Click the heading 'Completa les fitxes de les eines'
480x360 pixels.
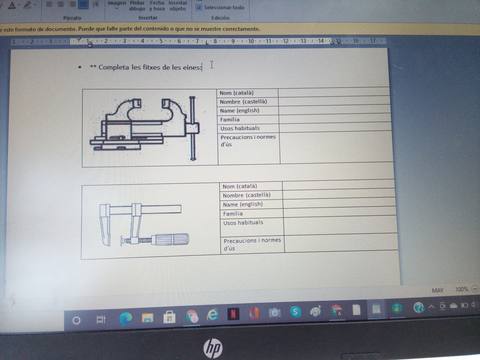(150, 67)
